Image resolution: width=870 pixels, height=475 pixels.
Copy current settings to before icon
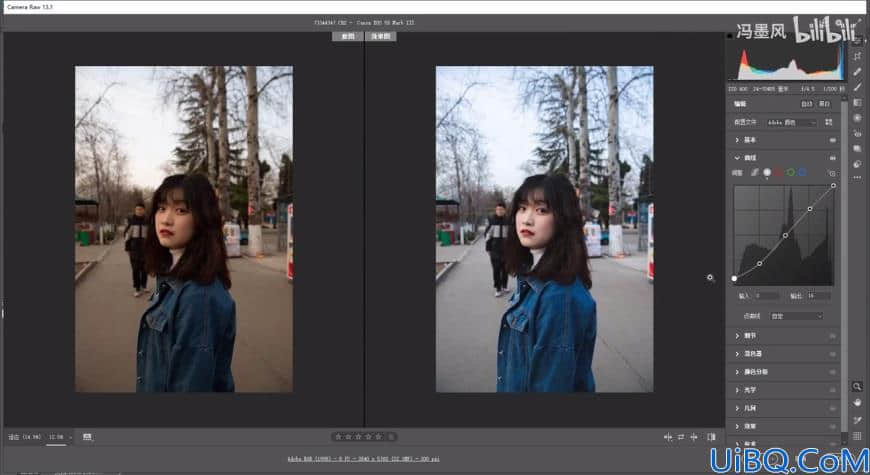[694, 437]
